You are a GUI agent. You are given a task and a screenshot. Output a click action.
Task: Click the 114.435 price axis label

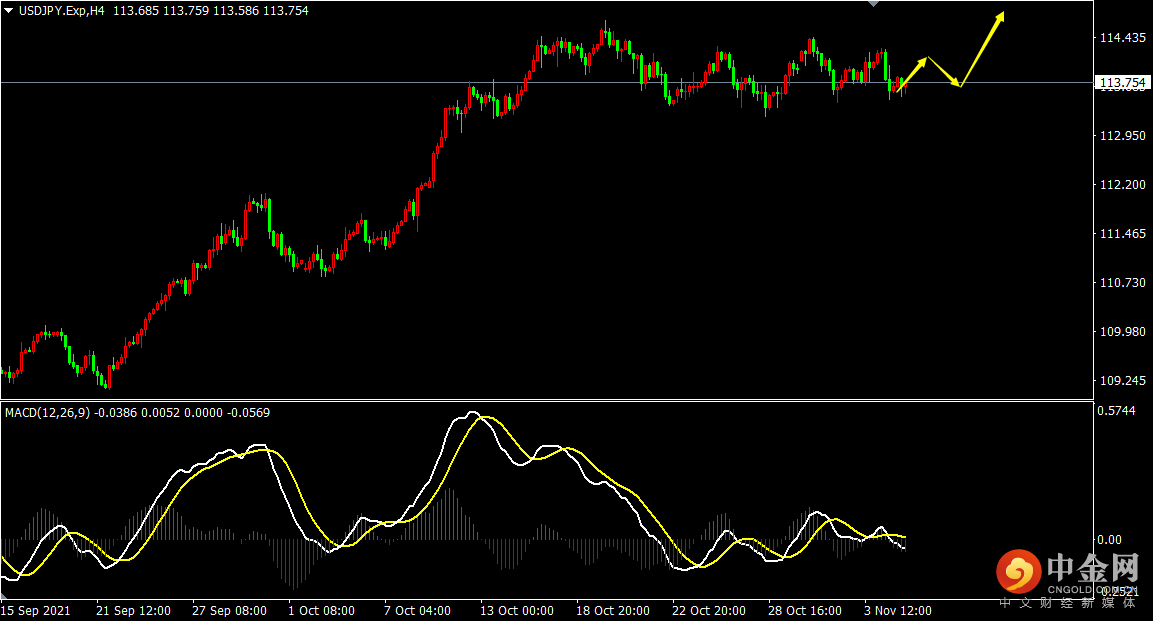point(1121,38)
